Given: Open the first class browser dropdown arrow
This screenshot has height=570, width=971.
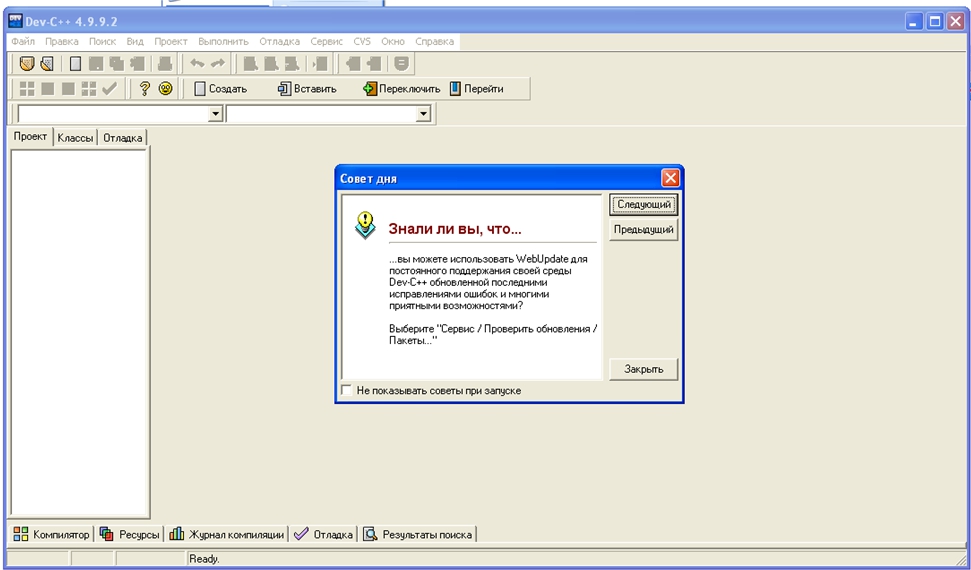Looking at the screenshot, I should click(x=216, y=113).
